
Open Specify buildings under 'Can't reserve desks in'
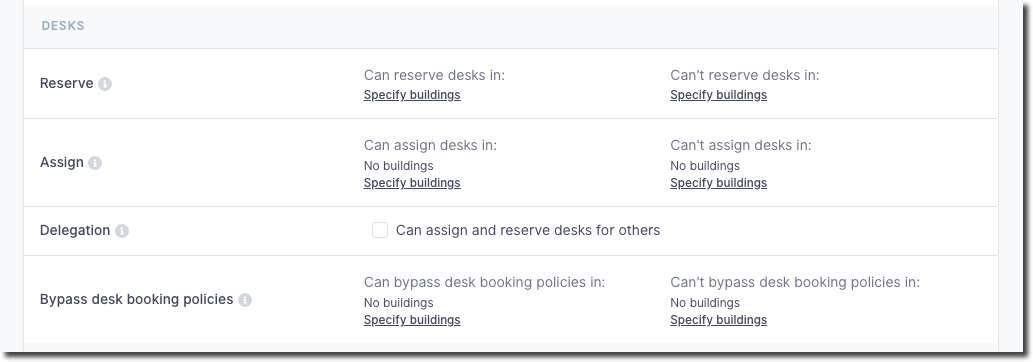(718, 95)
